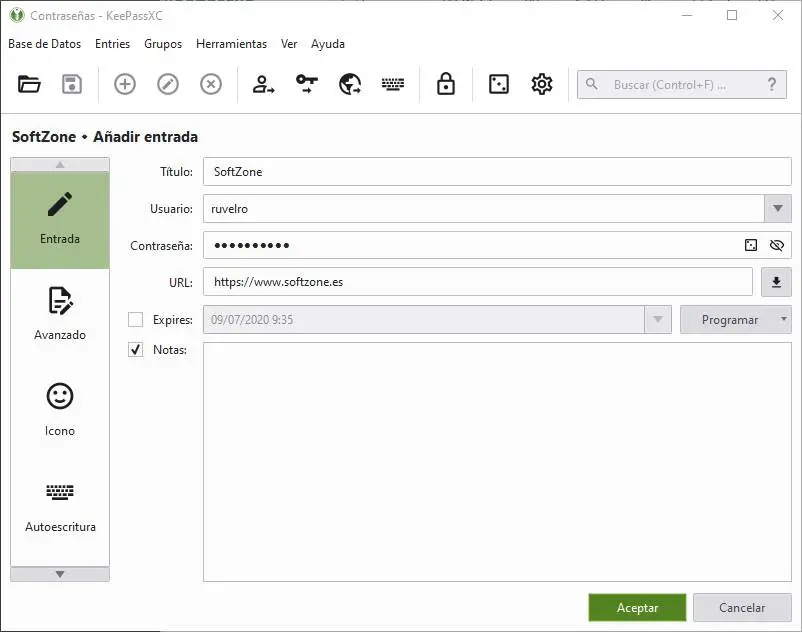Screen dimensions: 802x632
Task: Confirm entry with Aceptar button
Action: 637,607
